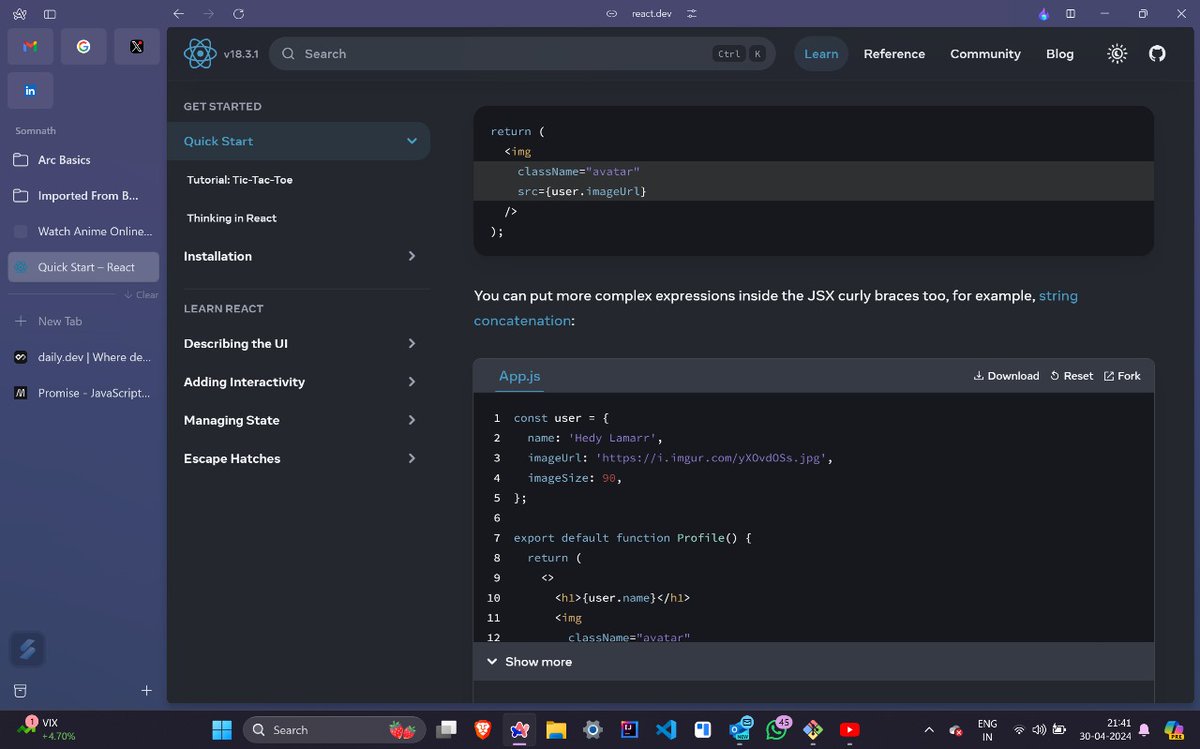Open the React GitHub repository icon
The height and width of the screenshot is (749, 1200).
point(1157,54)
